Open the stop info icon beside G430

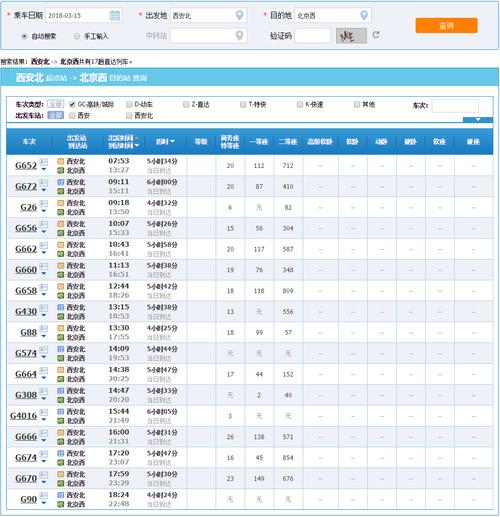(44, 308)
